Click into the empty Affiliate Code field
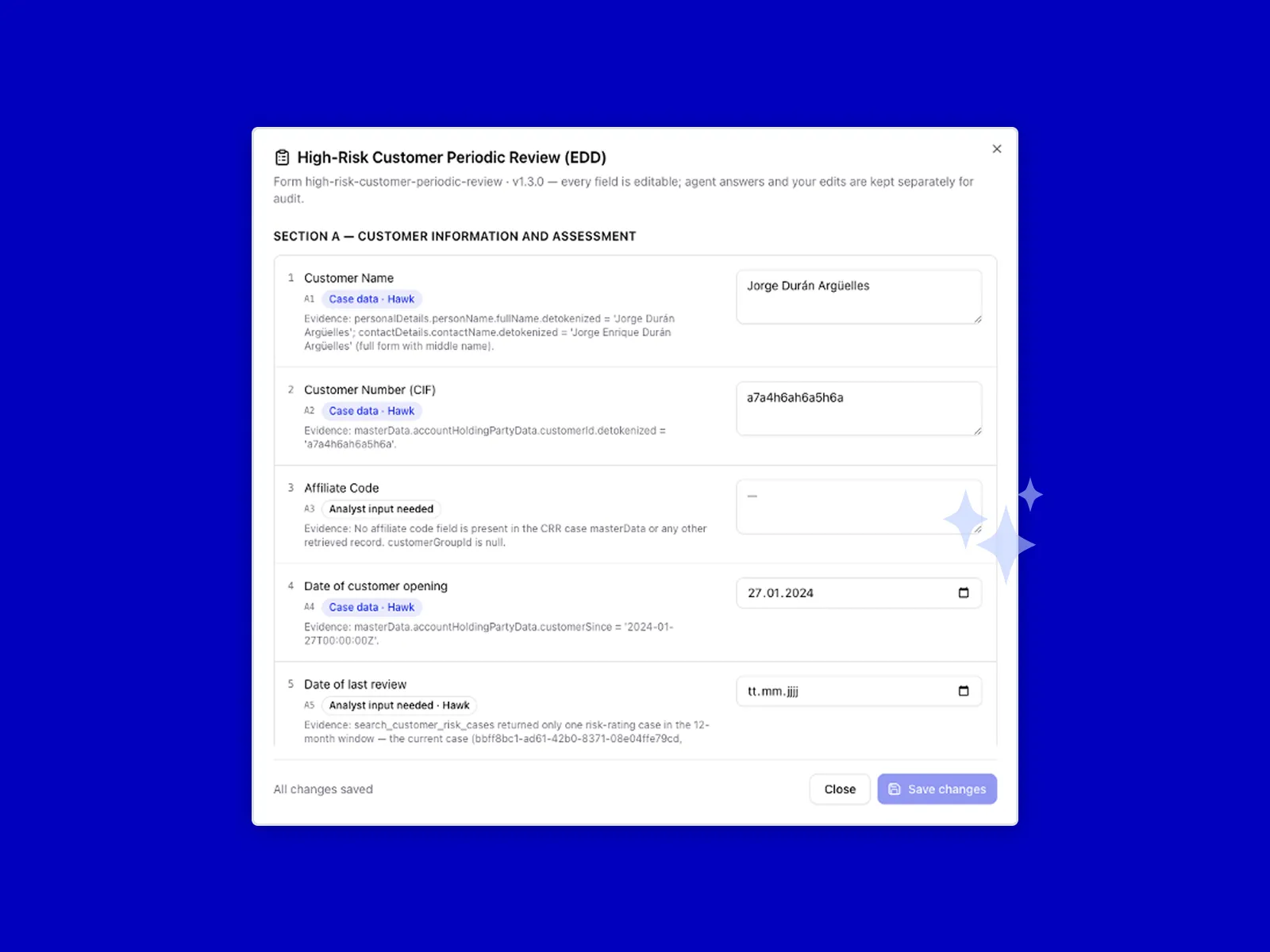This screenshot has width=1270, height=952. click(x=859, y=507)
